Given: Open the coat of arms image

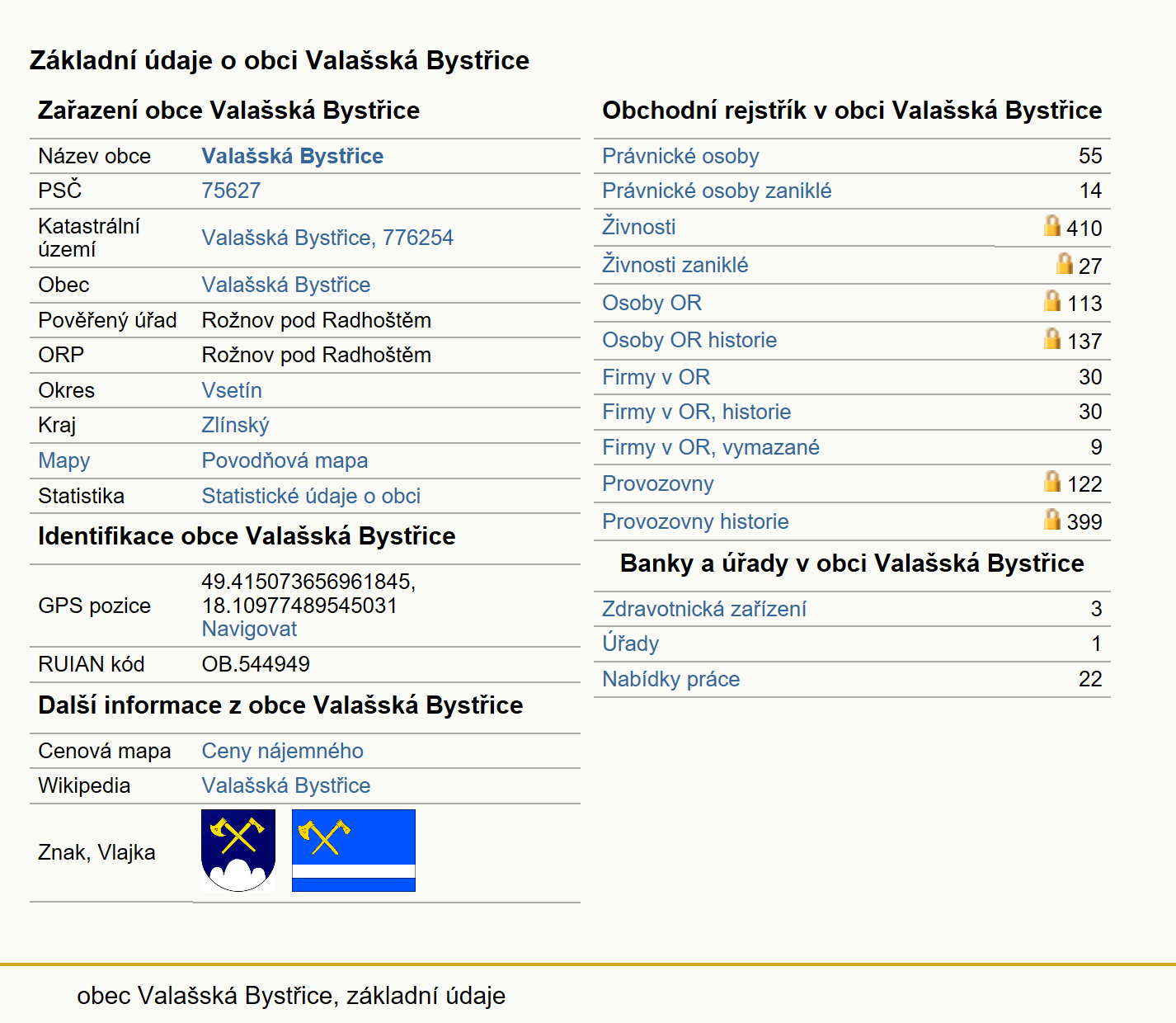Looking at the screenshot, I should [238, 851].
